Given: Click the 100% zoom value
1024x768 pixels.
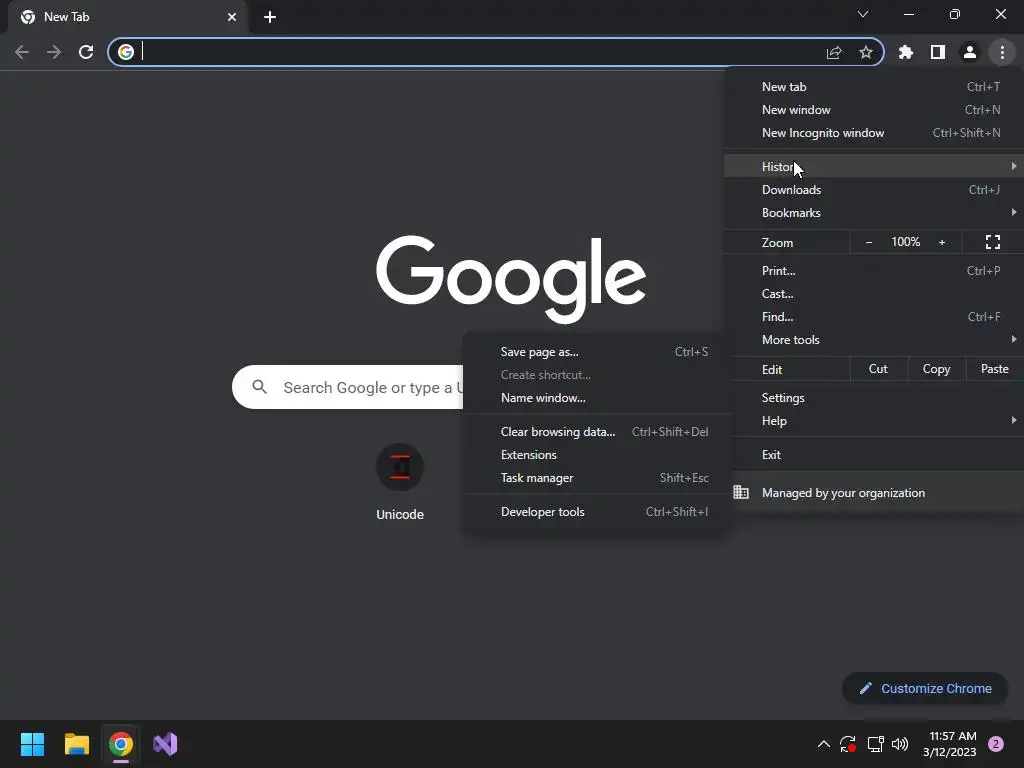Looking at the screenshot, I should click(x=905, y=242).
